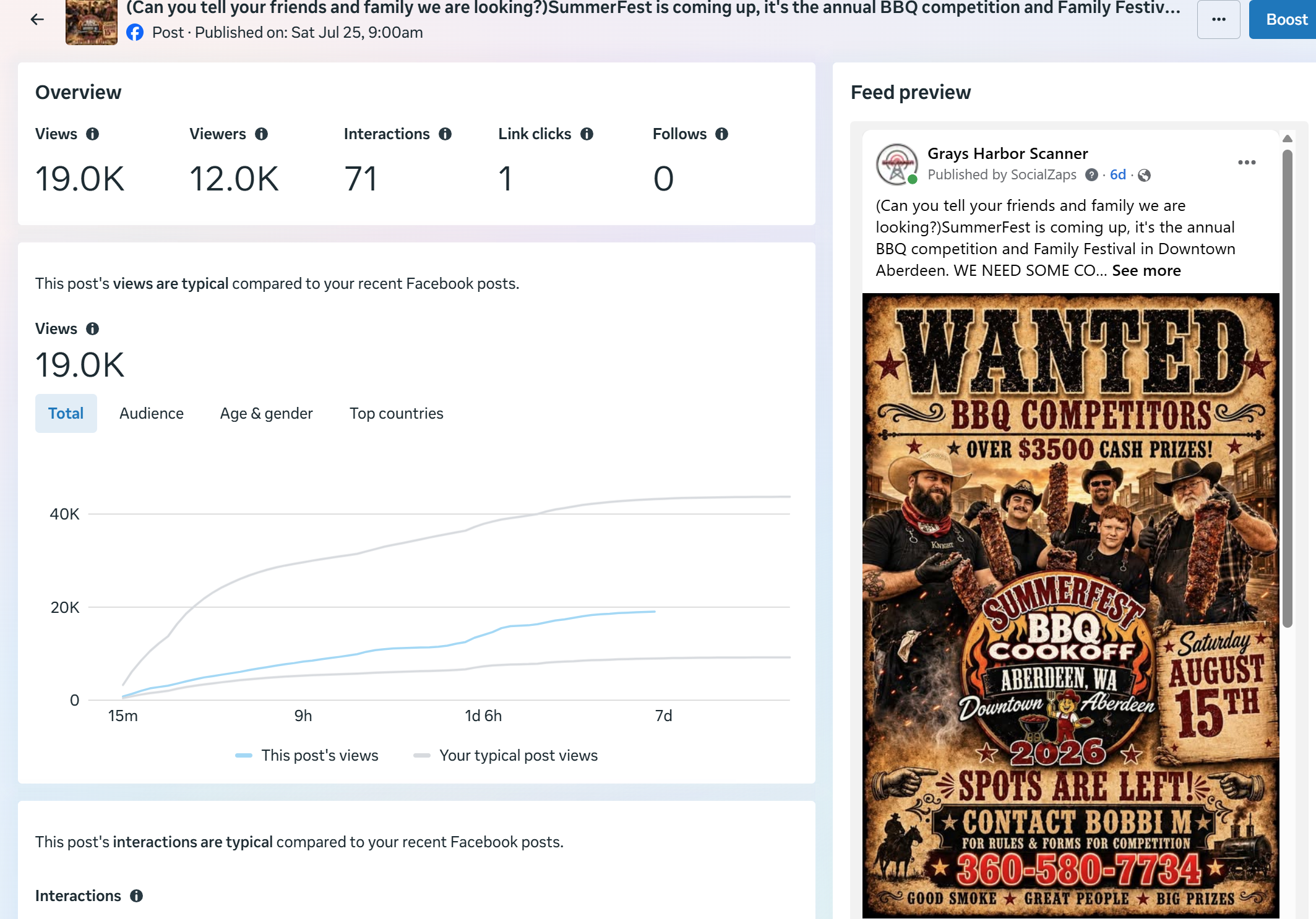Screen dimensions: 1316x919
Task: Show info for Viewers metric
Action: tap(262, 134)
